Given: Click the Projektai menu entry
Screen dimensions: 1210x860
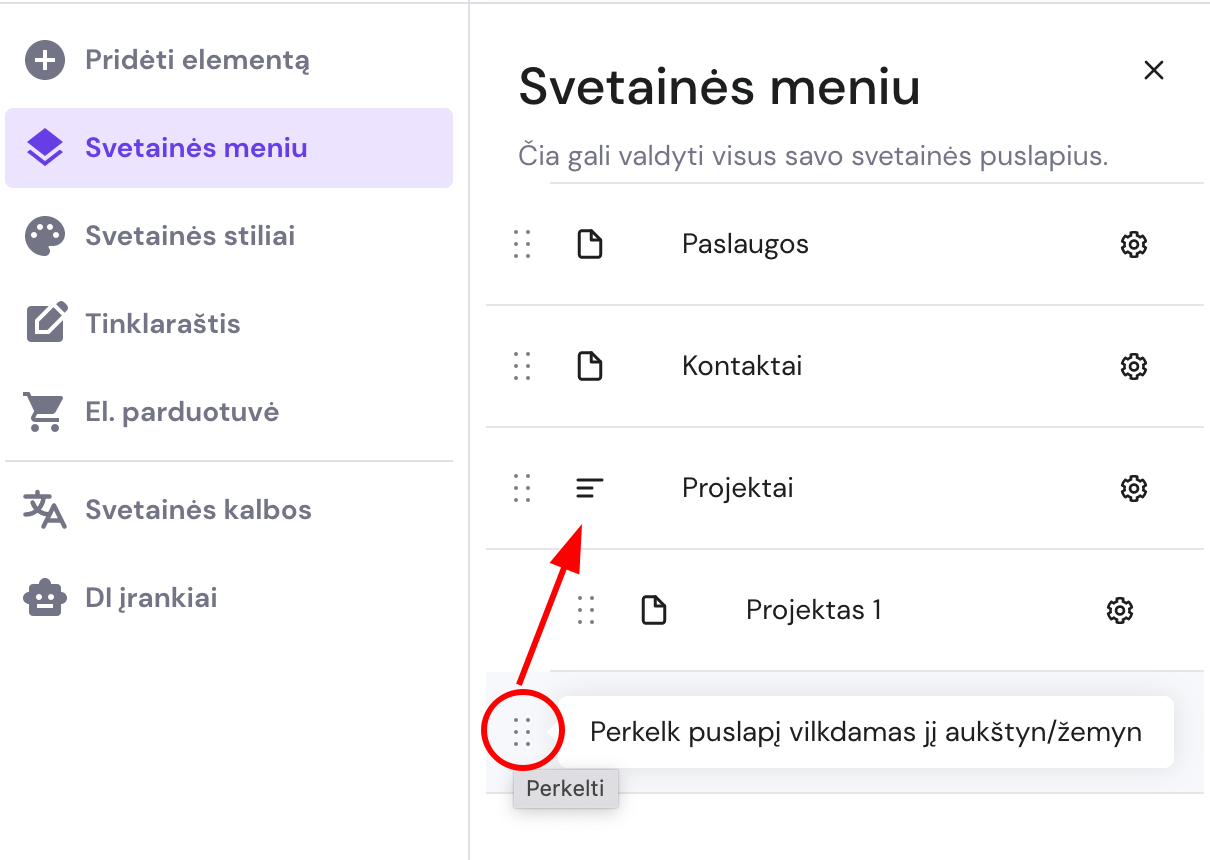Looking at the screenshot, I should coord(737,487).
